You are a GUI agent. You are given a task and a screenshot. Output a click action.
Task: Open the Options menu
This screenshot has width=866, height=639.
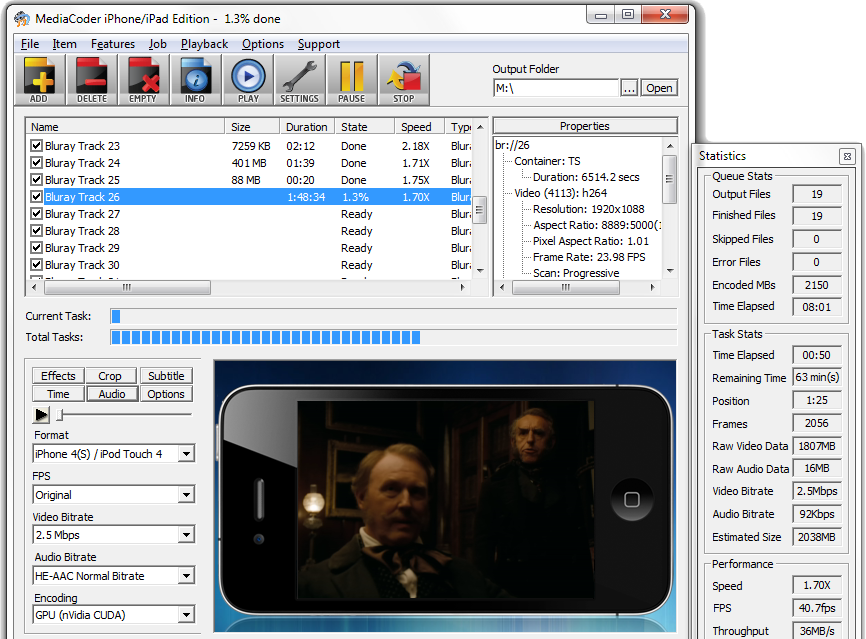pos(263,44)
